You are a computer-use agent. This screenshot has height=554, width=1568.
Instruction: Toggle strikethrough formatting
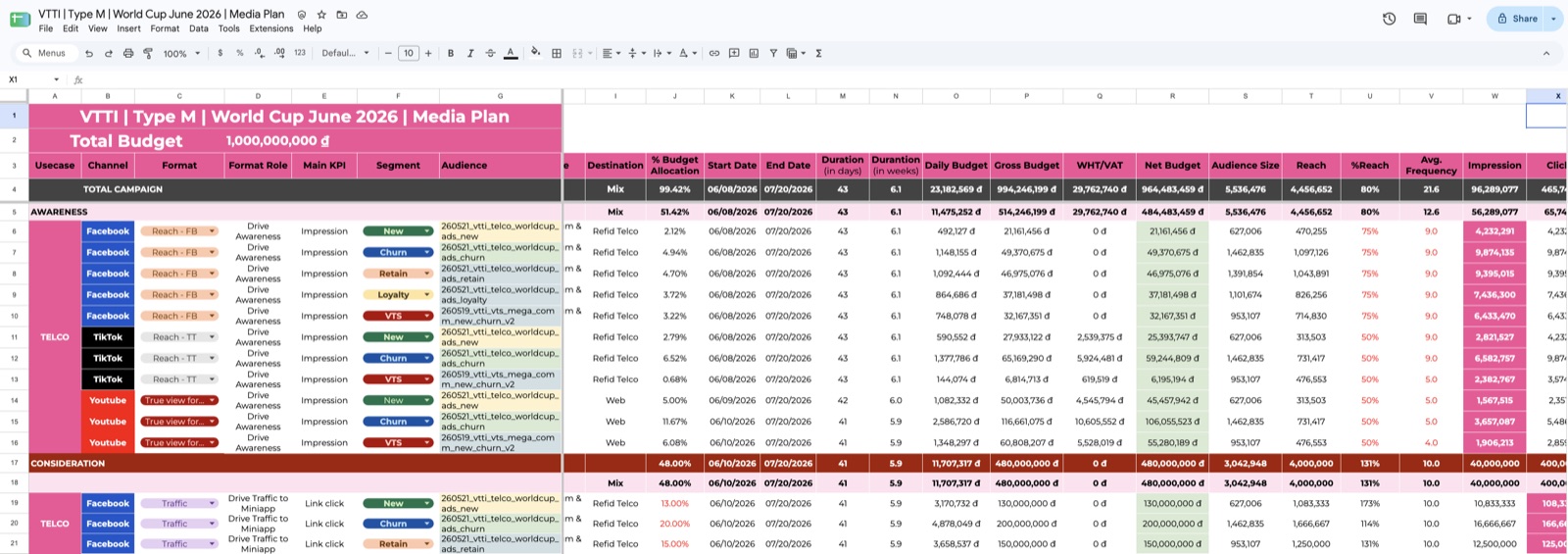click(490, 53)
